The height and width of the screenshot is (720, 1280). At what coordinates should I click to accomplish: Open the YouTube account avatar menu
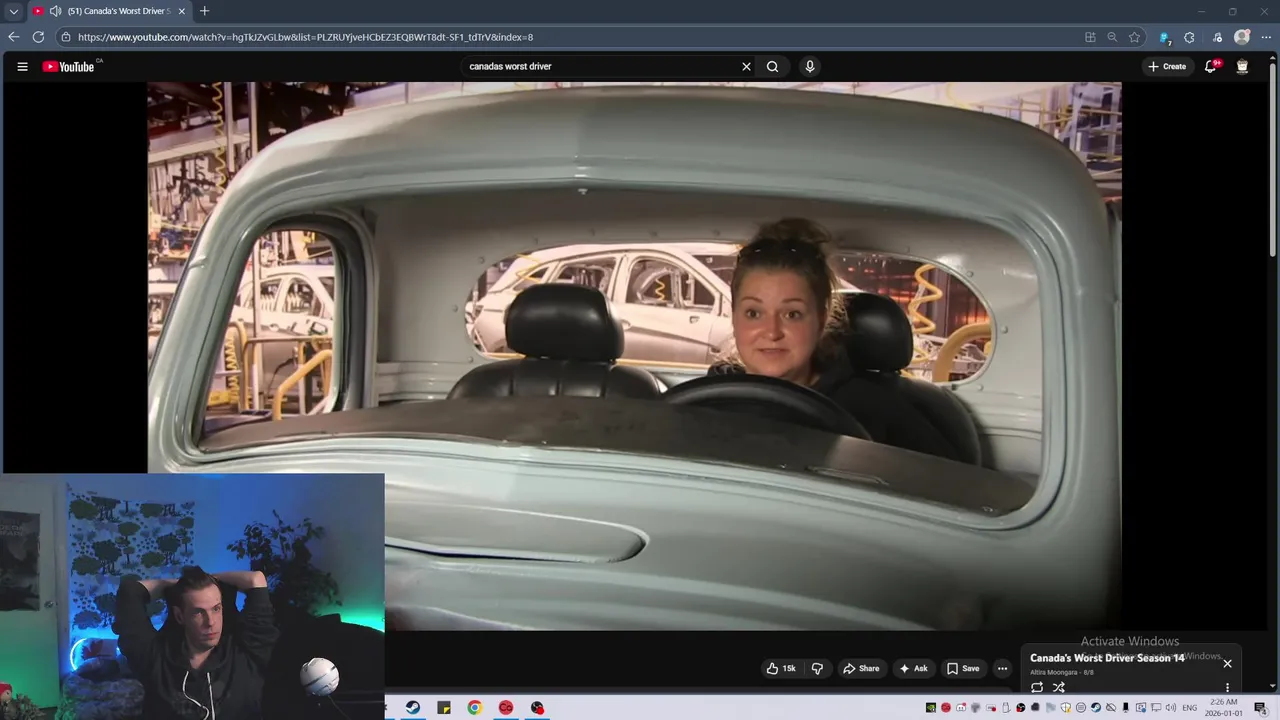[1242, 67]
